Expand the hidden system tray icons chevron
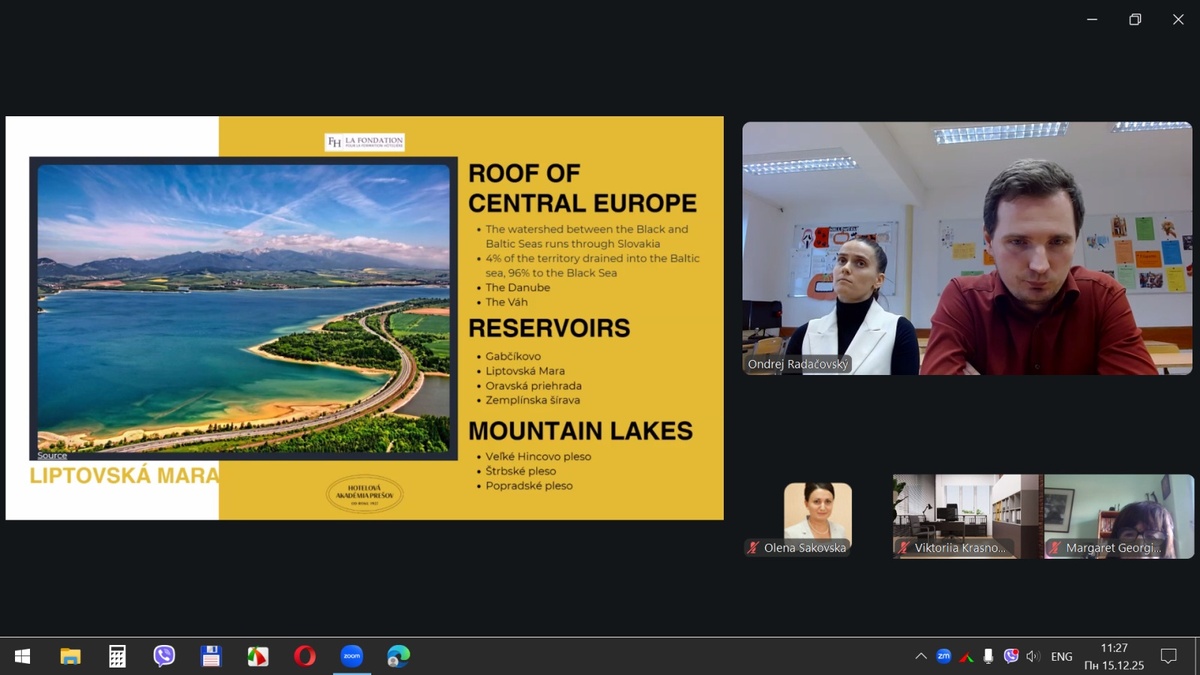Image resolution: width=1200 pixels, height=675 pixels. 920,656
